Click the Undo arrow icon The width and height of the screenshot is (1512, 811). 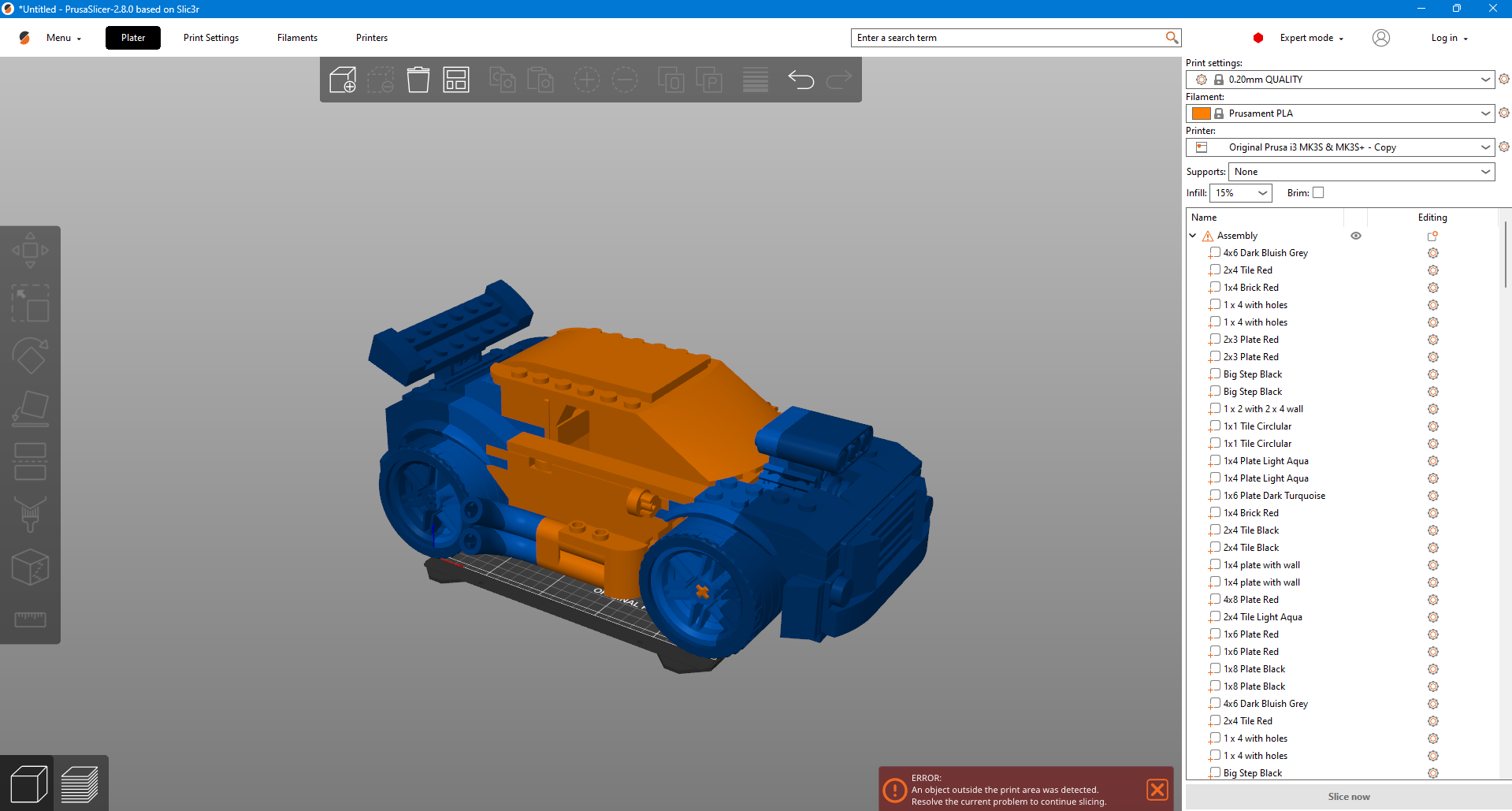coord(801,80)
